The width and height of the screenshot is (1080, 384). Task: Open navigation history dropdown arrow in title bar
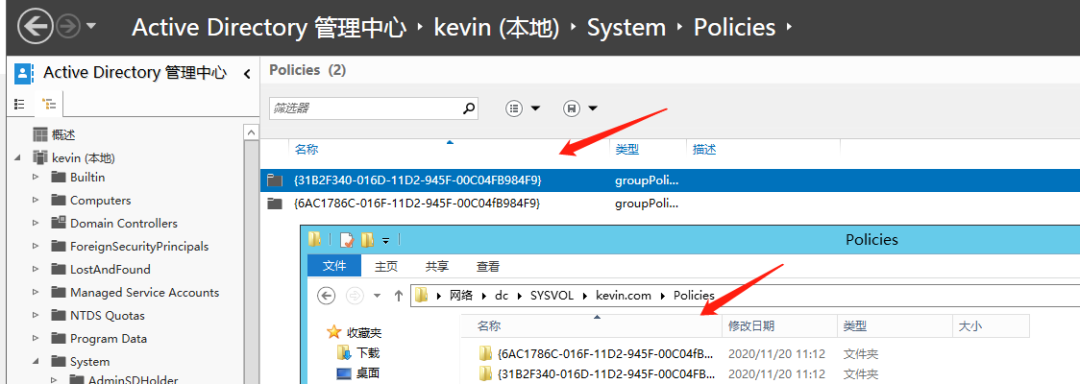(x=91, y=27)
